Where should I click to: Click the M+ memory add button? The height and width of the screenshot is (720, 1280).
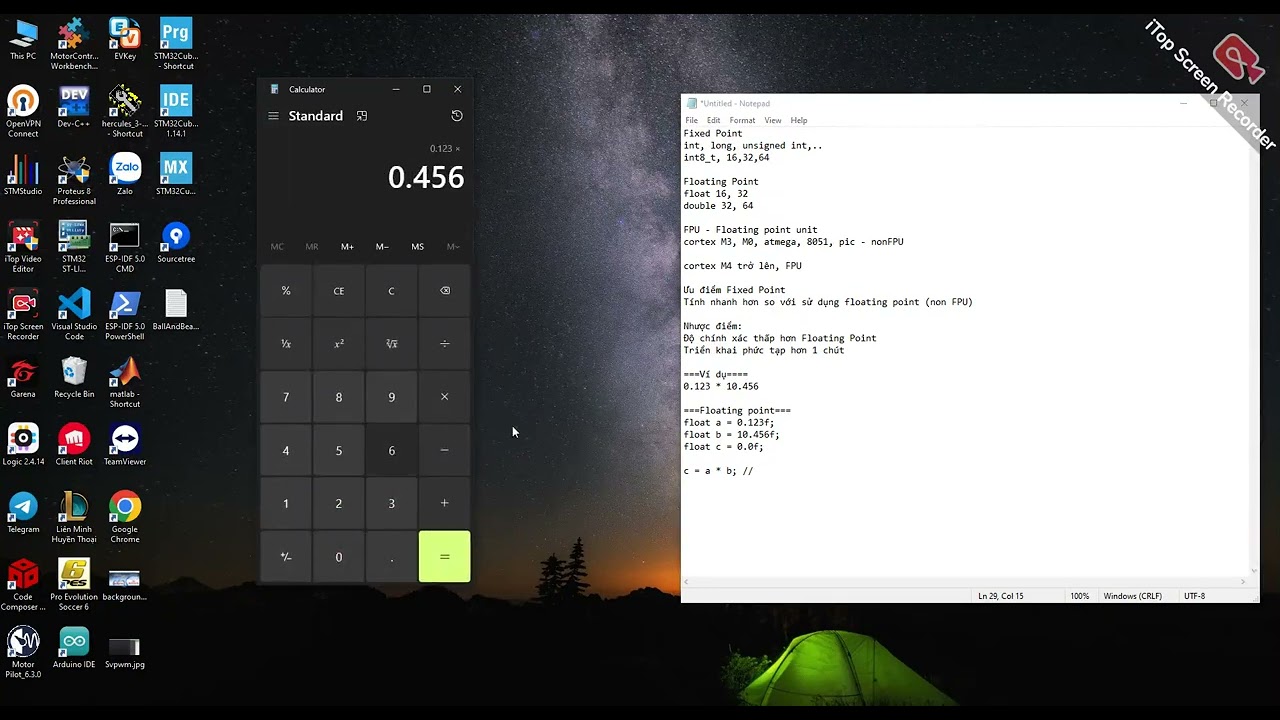pyautogui.click(x=347, y=246)
